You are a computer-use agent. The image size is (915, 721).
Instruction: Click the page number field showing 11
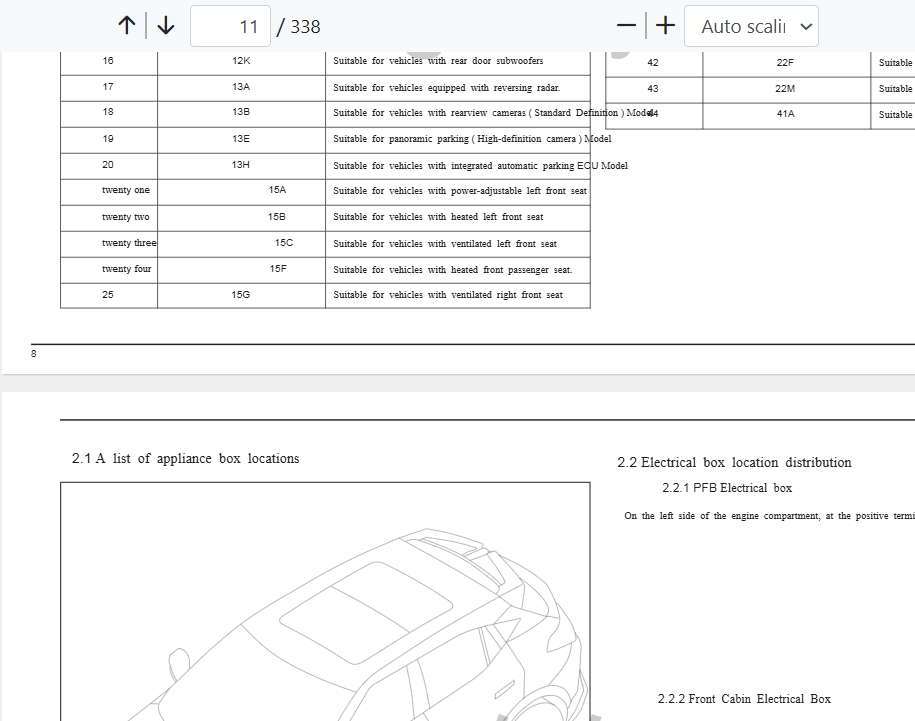[x=231, y=26]
